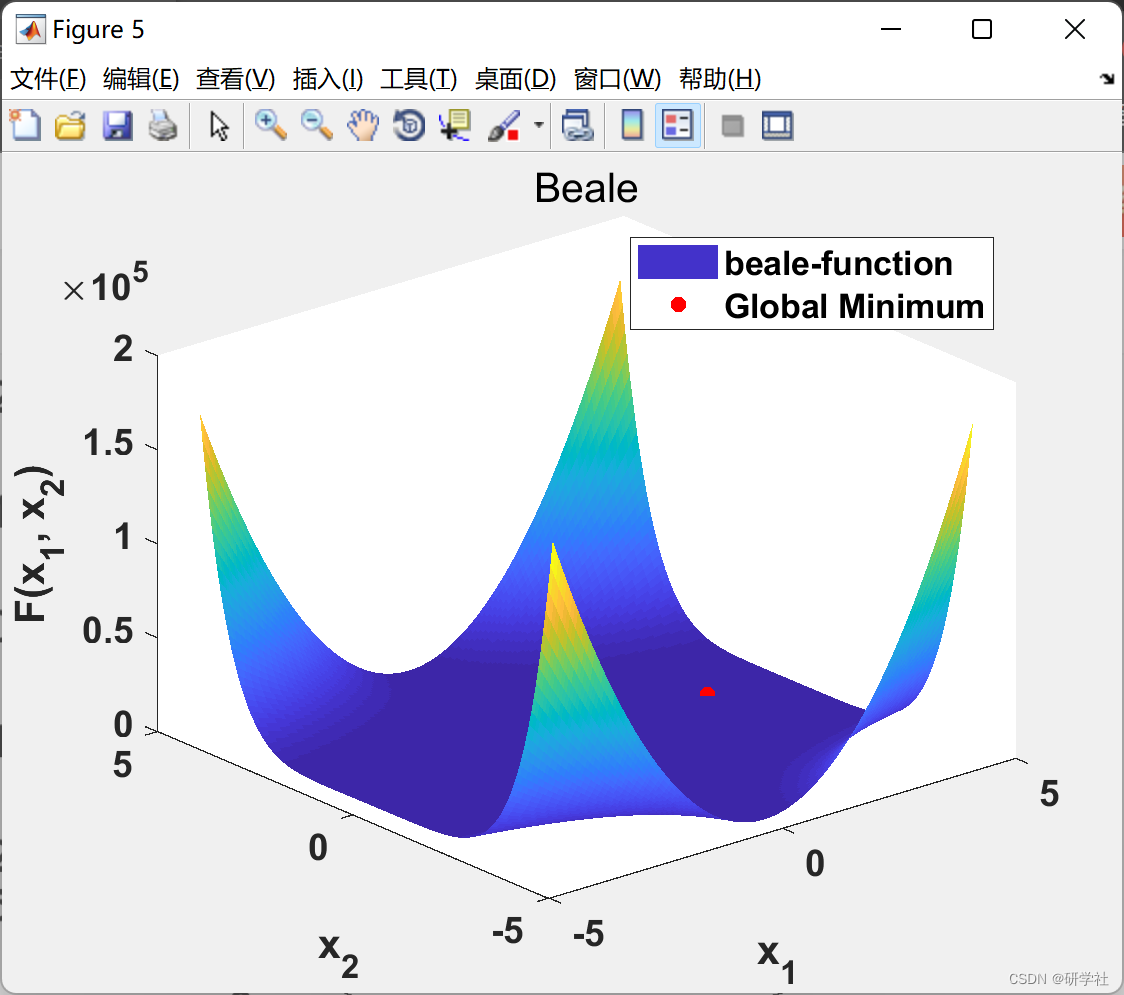
Task: Open the 查看(V) menu
Action: coord(236,79)
